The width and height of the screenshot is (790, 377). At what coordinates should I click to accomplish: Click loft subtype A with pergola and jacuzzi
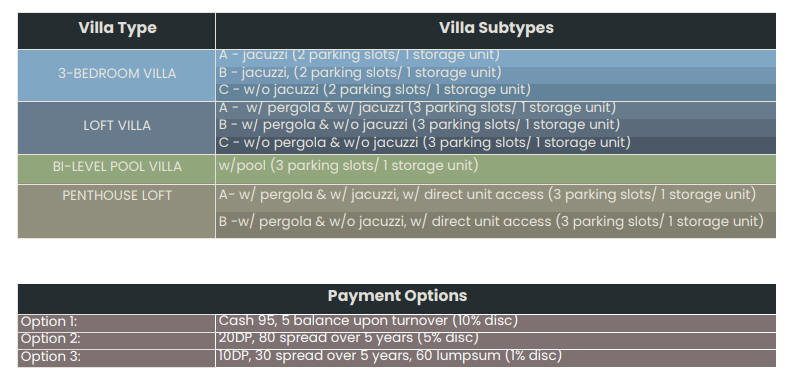click(x=496, y=110)
